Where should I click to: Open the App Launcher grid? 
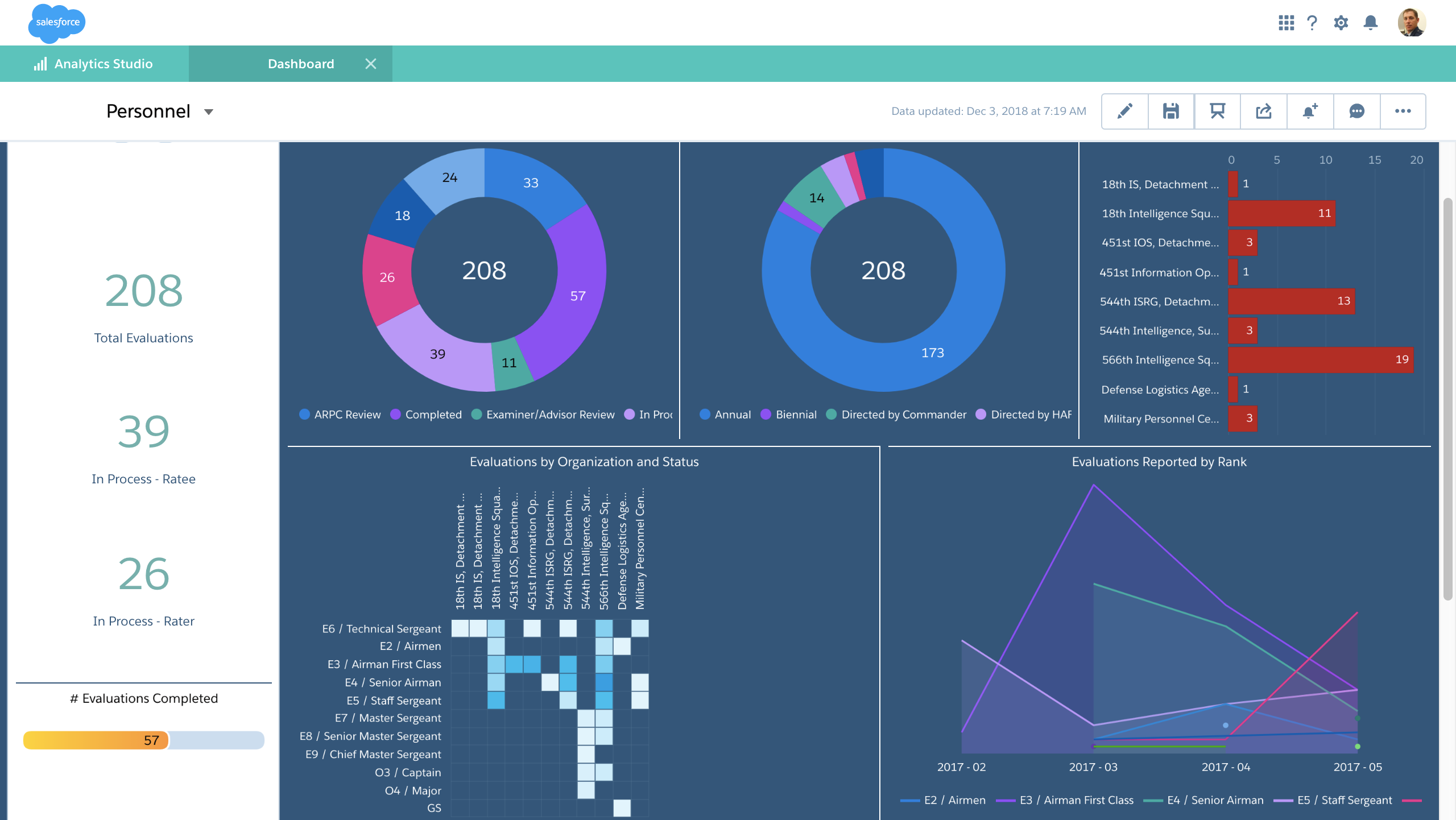[1286, 23]
